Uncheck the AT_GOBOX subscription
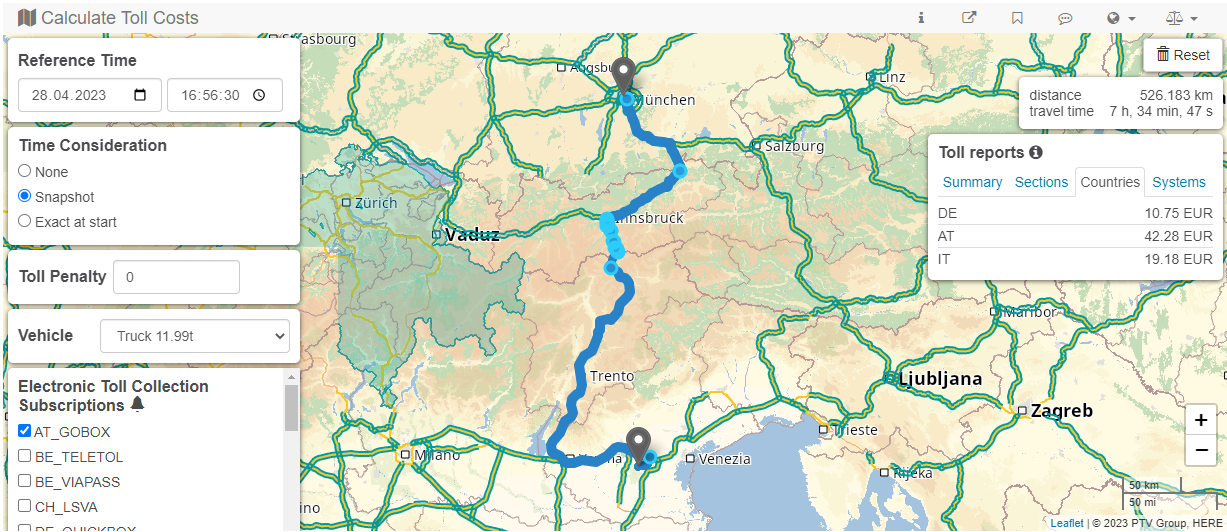Viewport: 1227px width, 532px height. click(x=25, y=431)
